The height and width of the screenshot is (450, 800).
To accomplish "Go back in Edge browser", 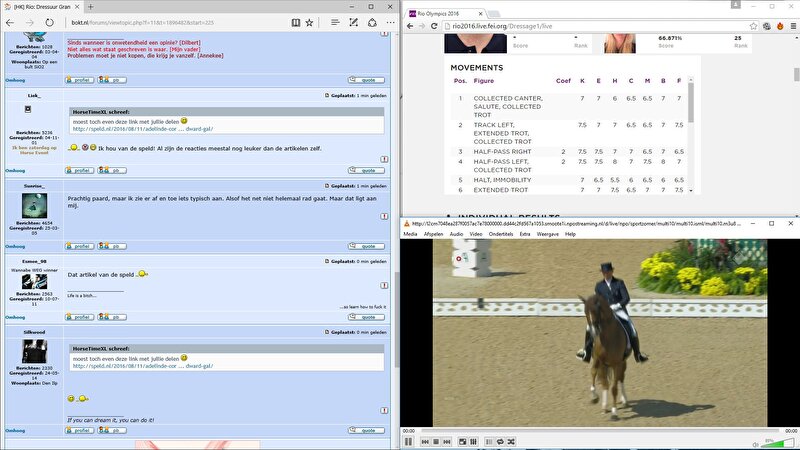I will [x=10, y=22].
